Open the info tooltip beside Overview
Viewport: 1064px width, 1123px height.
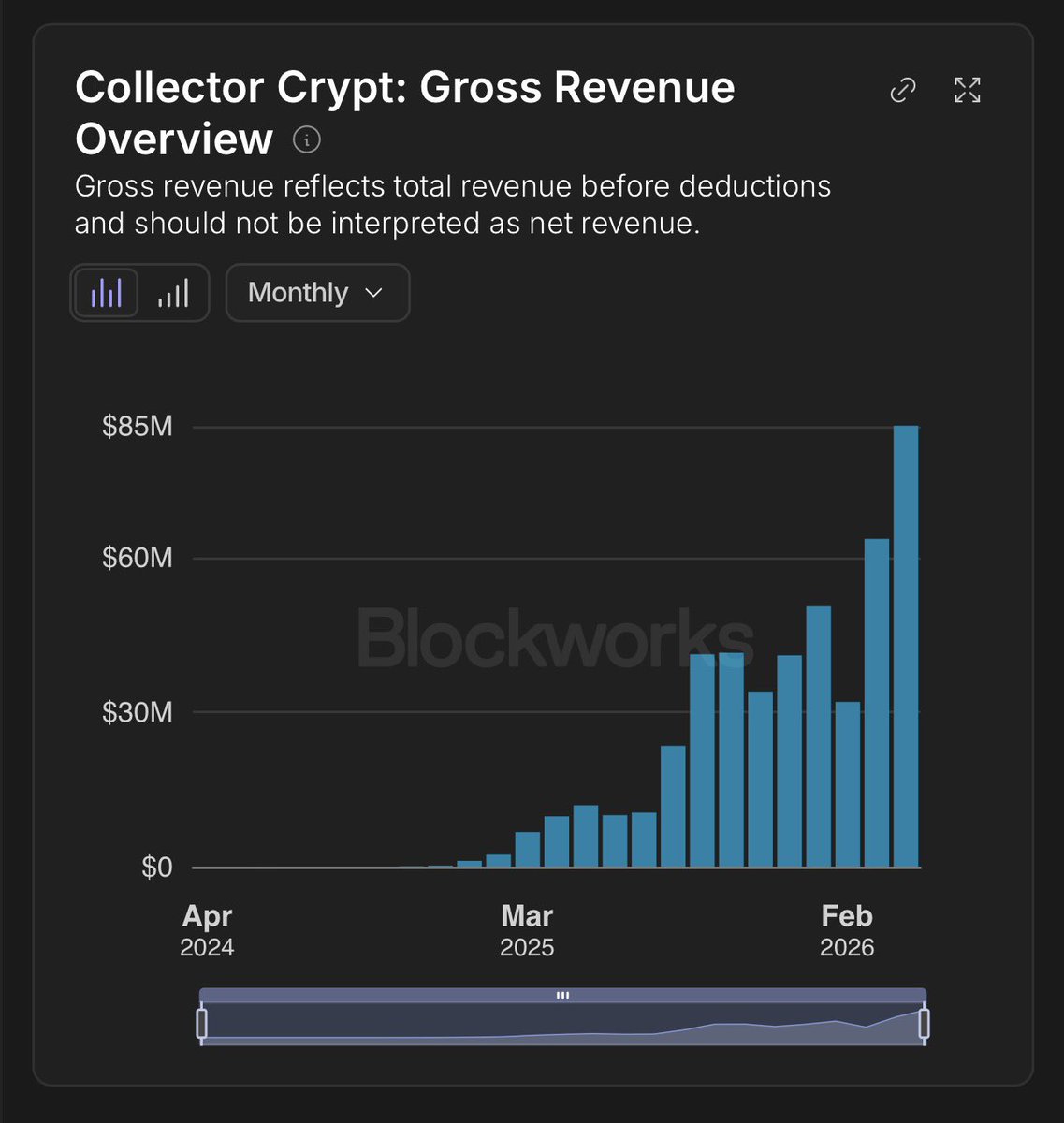pyautogui.click(x=307, y=140)
